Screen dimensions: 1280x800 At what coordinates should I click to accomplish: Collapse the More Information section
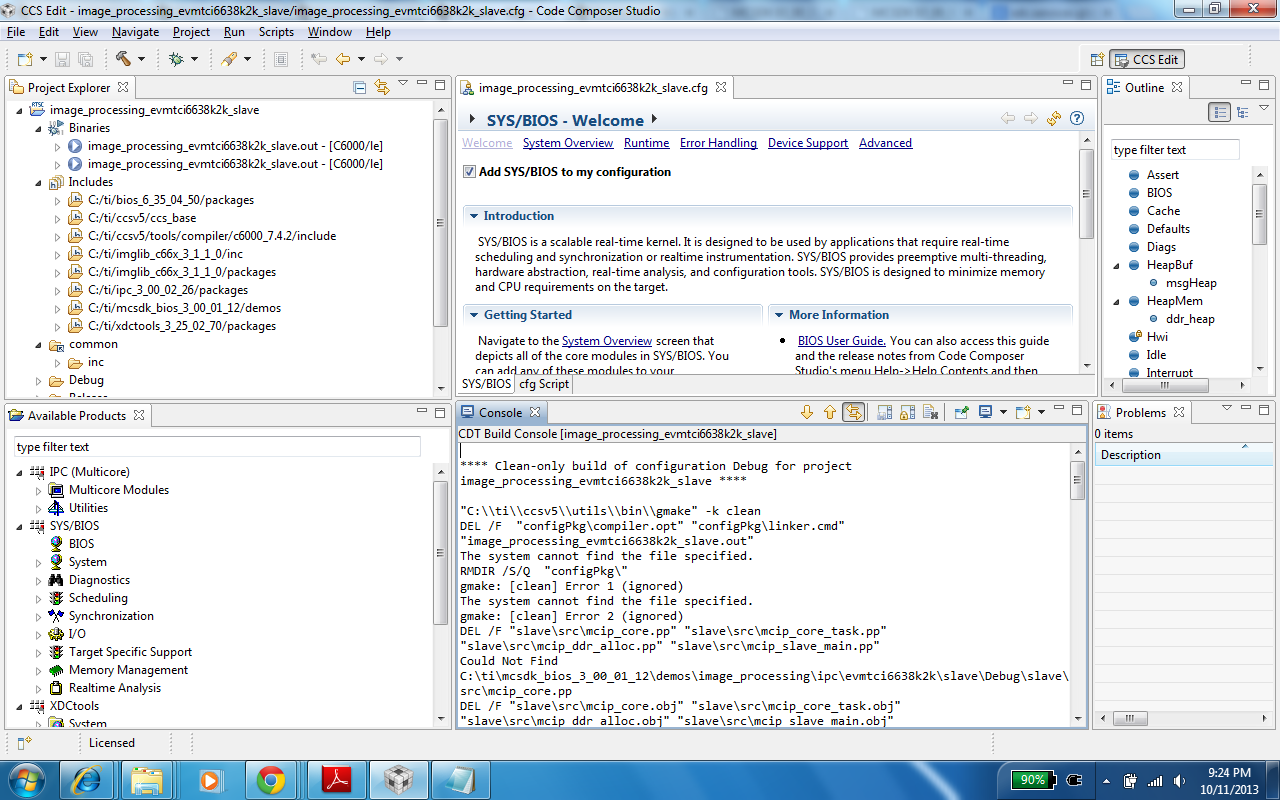coord(778,315)
